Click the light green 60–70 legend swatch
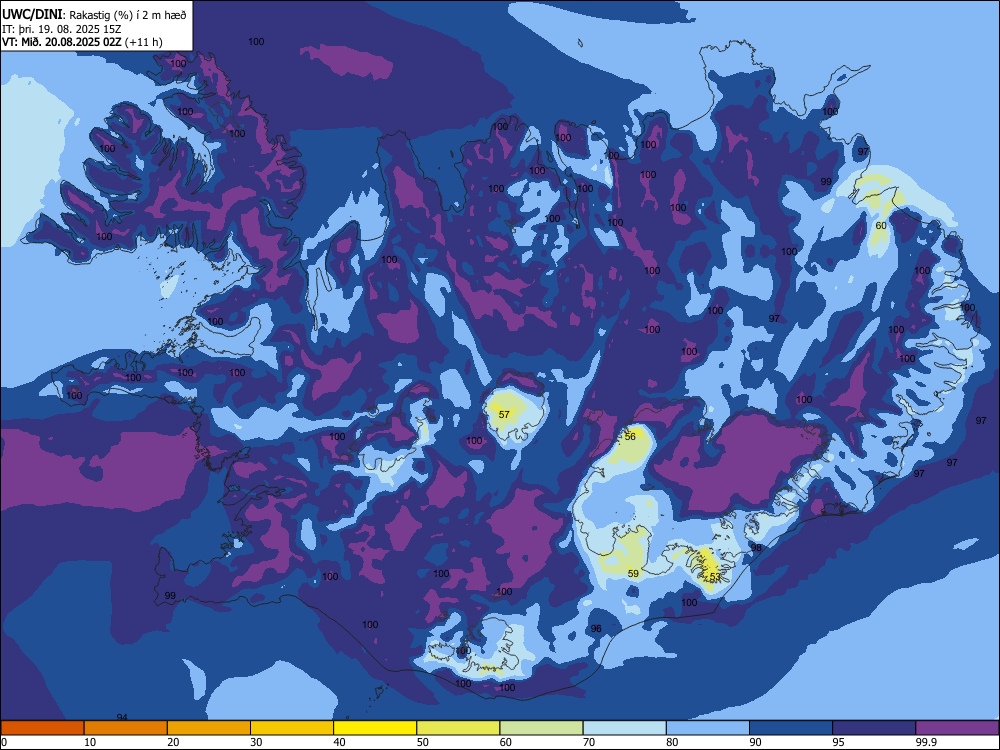This screenshot has width=1000, height=750. (541, 728)
